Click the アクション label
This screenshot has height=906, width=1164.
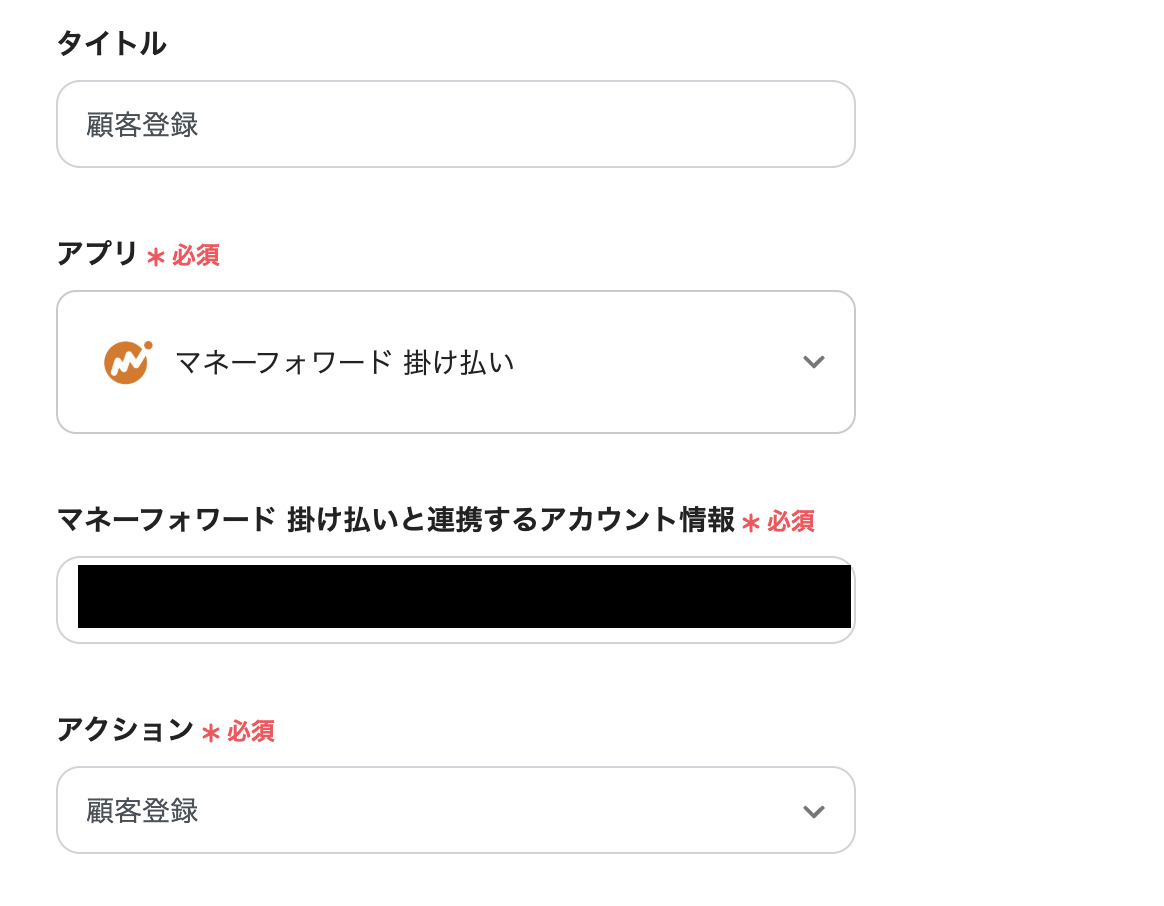point(125,730)
